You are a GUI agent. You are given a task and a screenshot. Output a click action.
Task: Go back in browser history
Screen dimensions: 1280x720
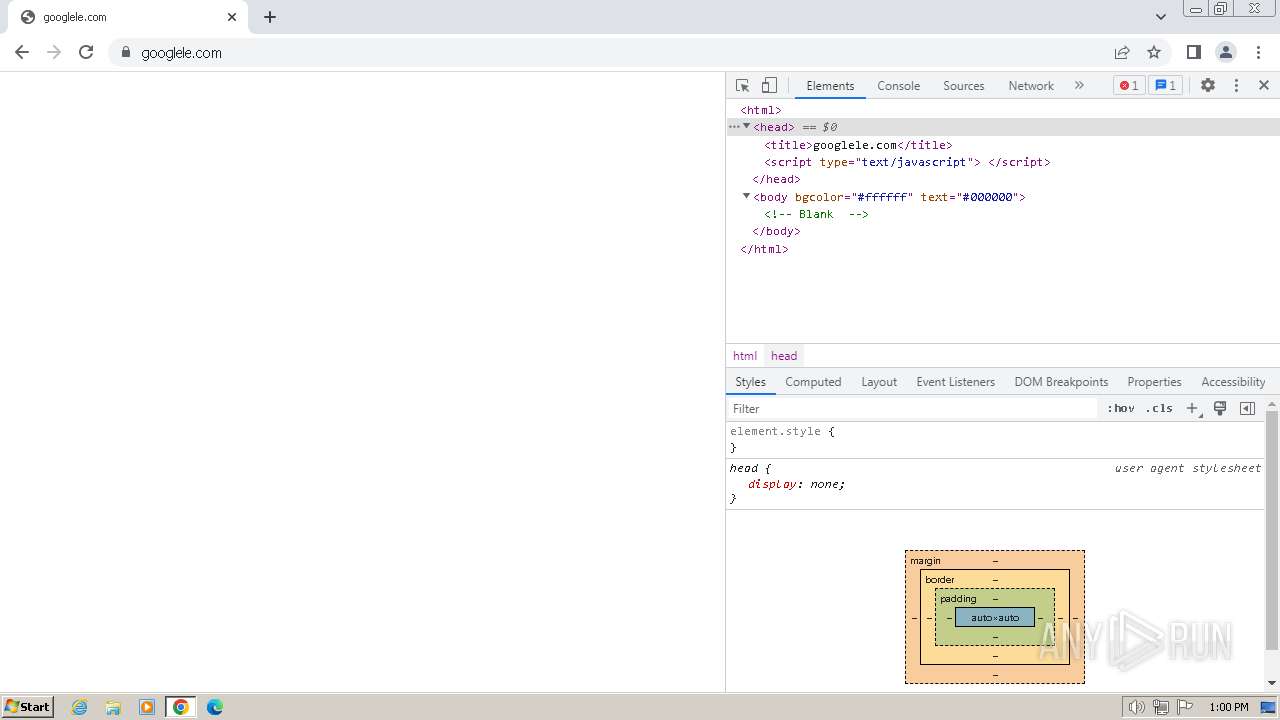click(x=22, y=52)
